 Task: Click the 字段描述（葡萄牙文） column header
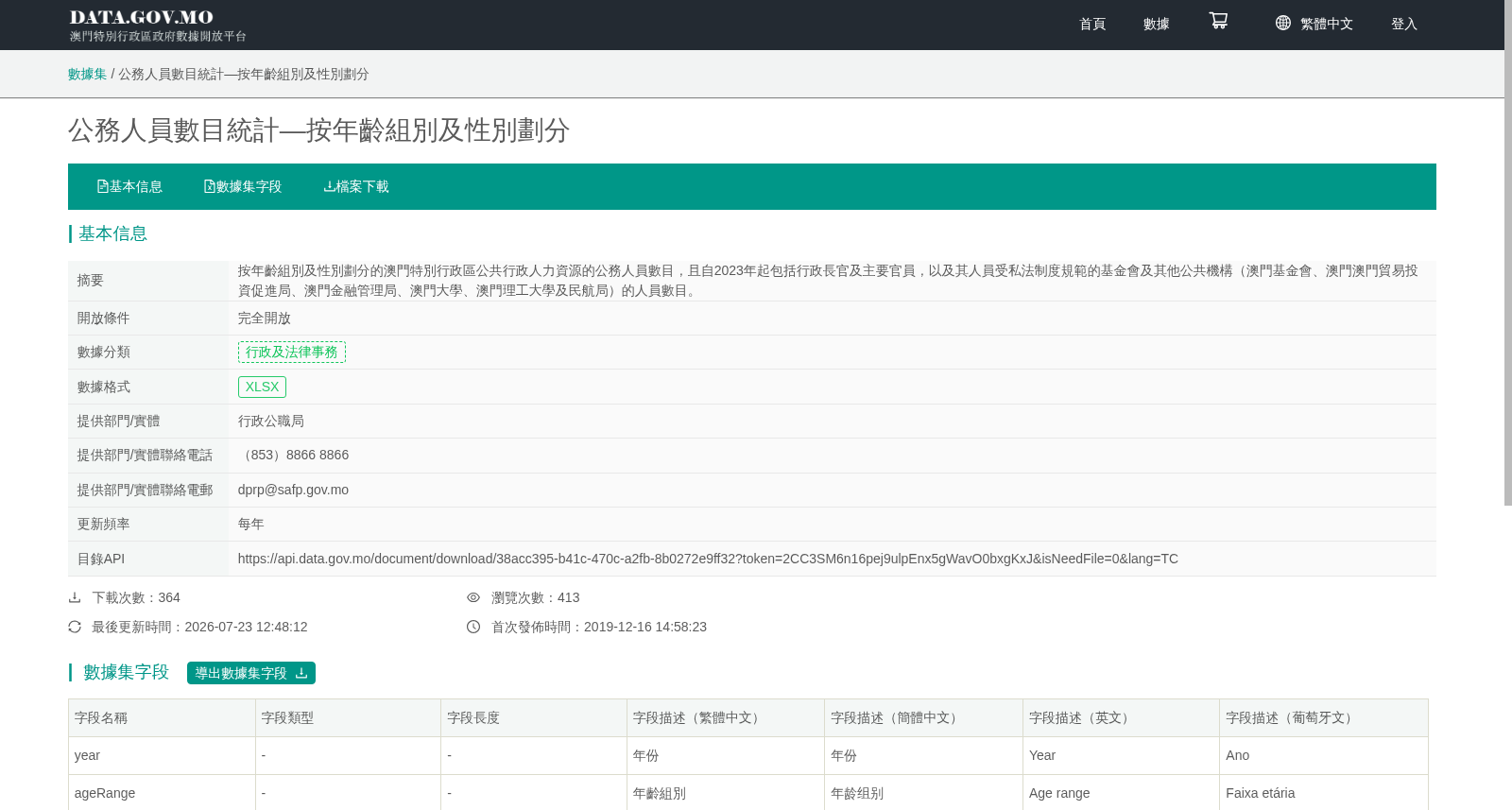pos(1324,718)
